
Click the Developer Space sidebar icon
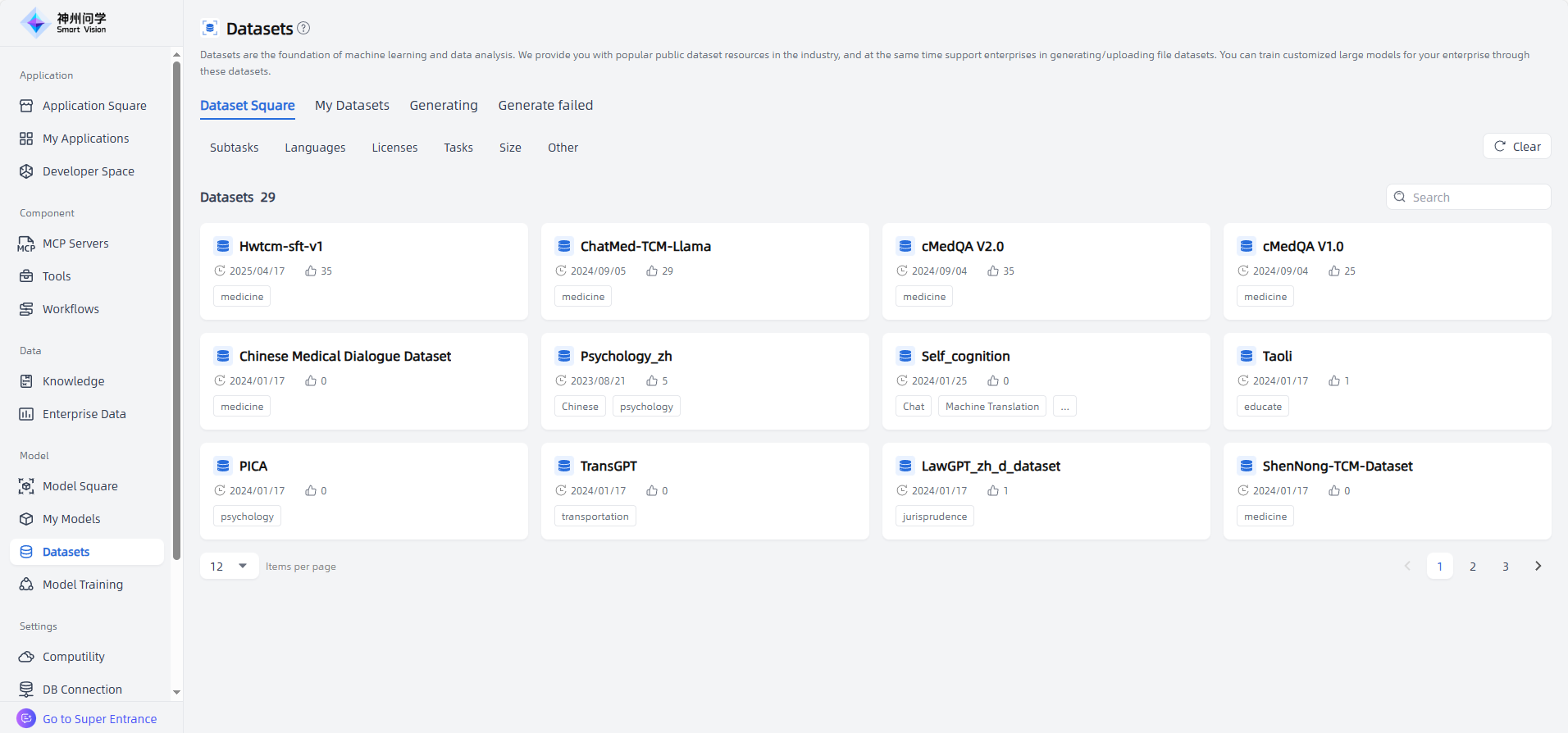(x=26, y=171)
